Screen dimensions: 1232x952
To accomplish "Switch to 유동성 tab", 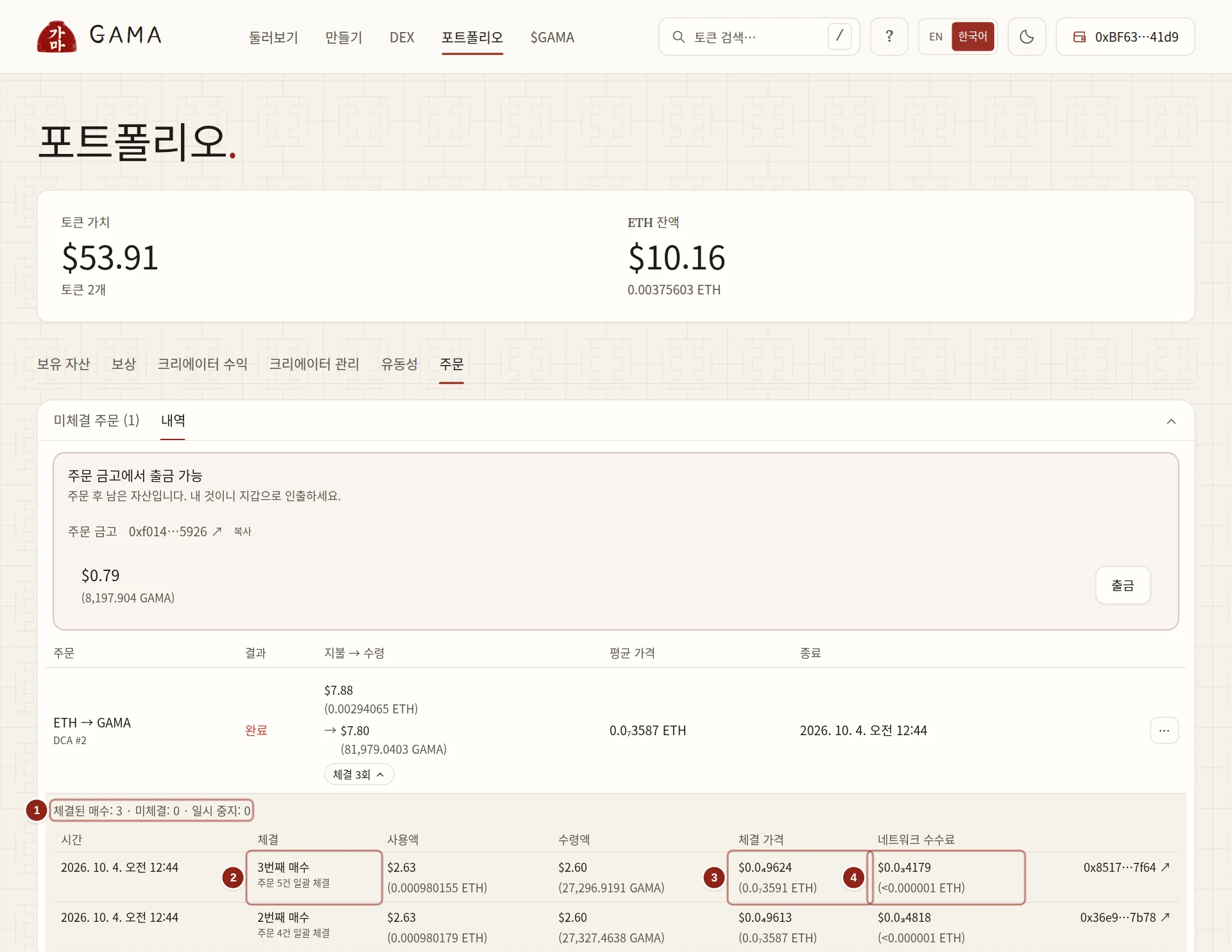I will point(399,364).
